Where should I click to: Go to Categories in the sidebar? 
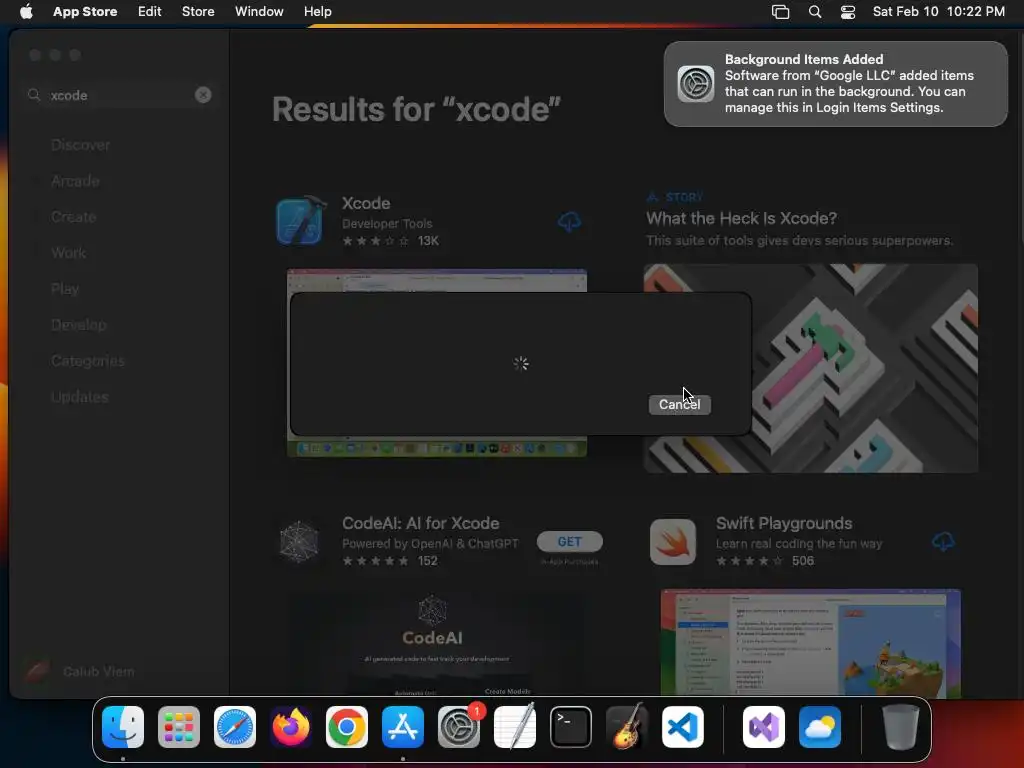coord(88,360)
